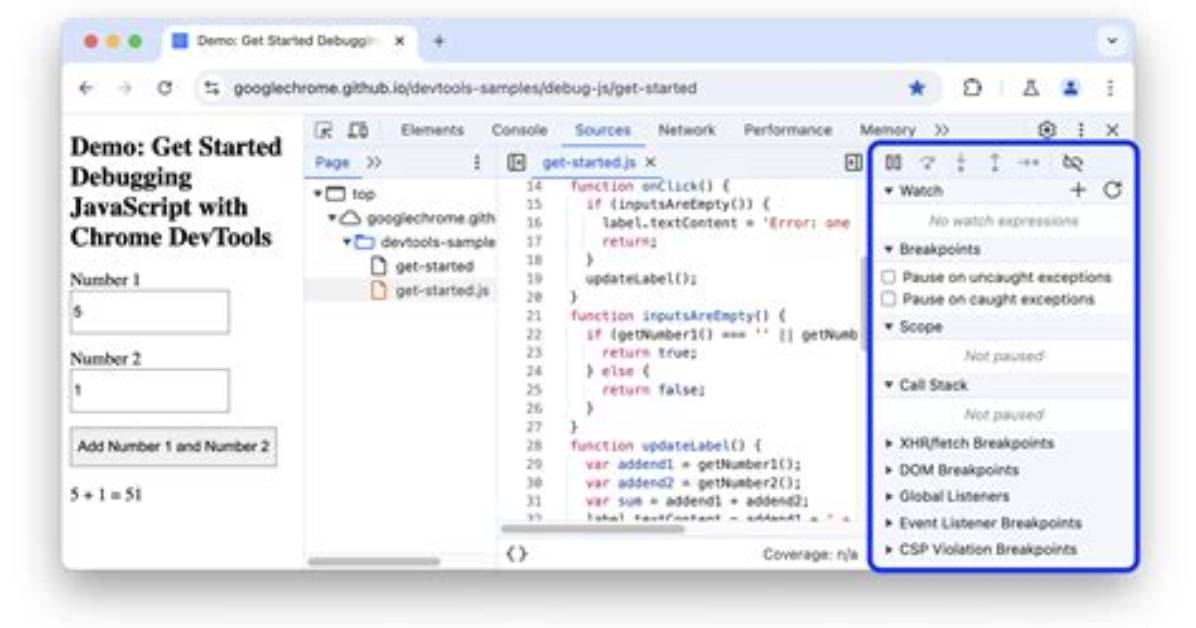Click the step into function icon
Viewport: 1196px width, 628px height.
click(961, 163)
